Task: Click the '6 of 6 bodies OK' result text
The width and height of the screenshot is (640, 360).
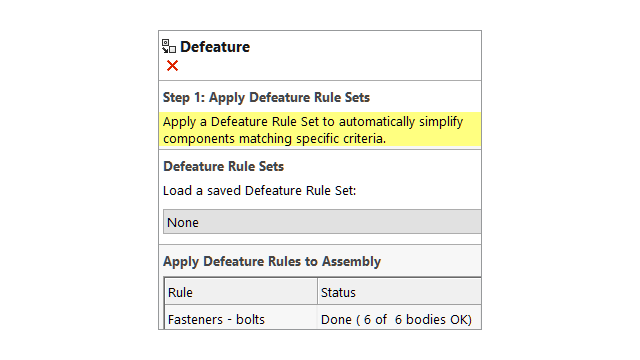Action: click(413, 319)
